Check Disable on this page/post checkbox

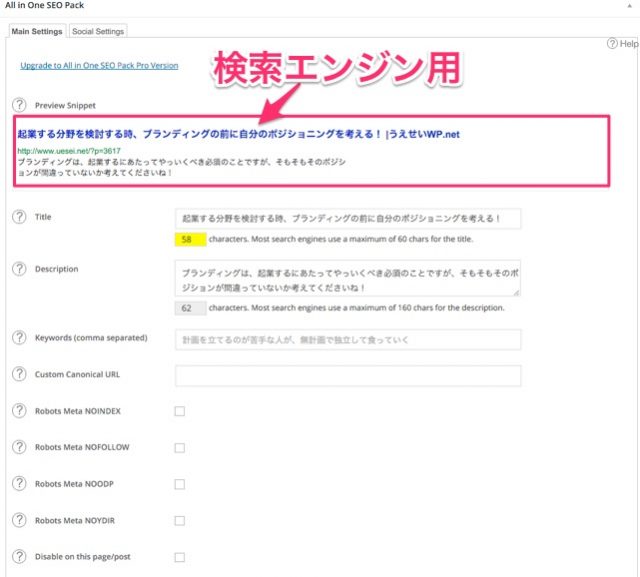(x=180, y=557)
